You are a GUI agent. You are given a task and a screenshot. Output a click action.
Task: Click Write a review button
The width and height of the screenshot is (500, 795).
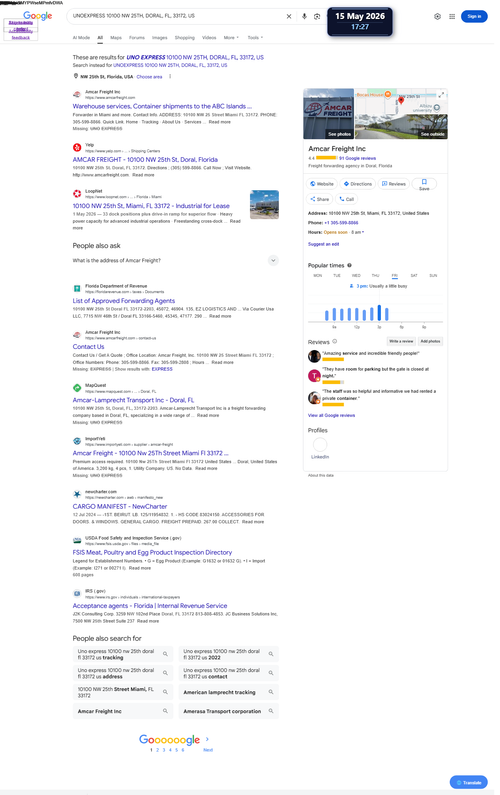click(x=401, y=341)
